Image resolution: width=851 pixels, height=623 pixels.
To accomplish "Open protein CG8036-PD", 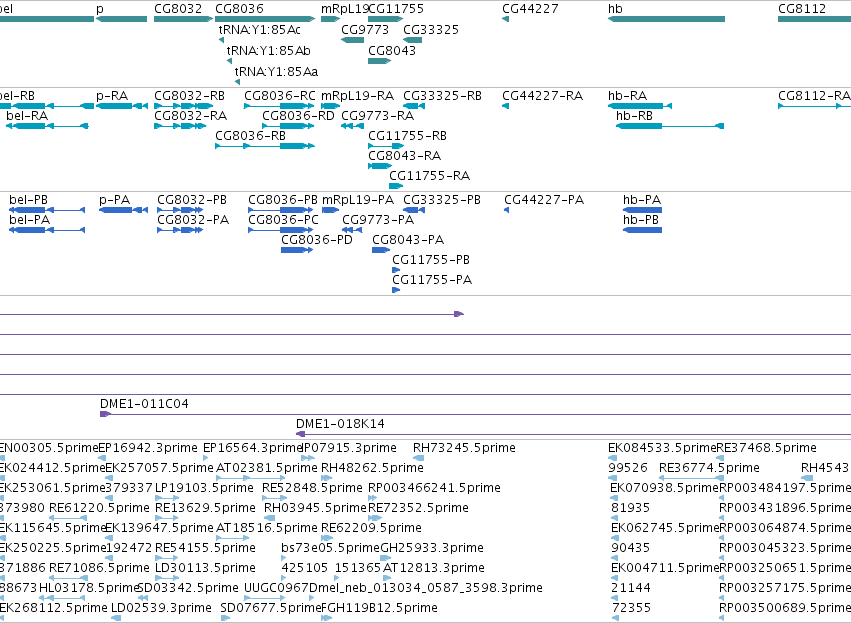I will (297, 250).
